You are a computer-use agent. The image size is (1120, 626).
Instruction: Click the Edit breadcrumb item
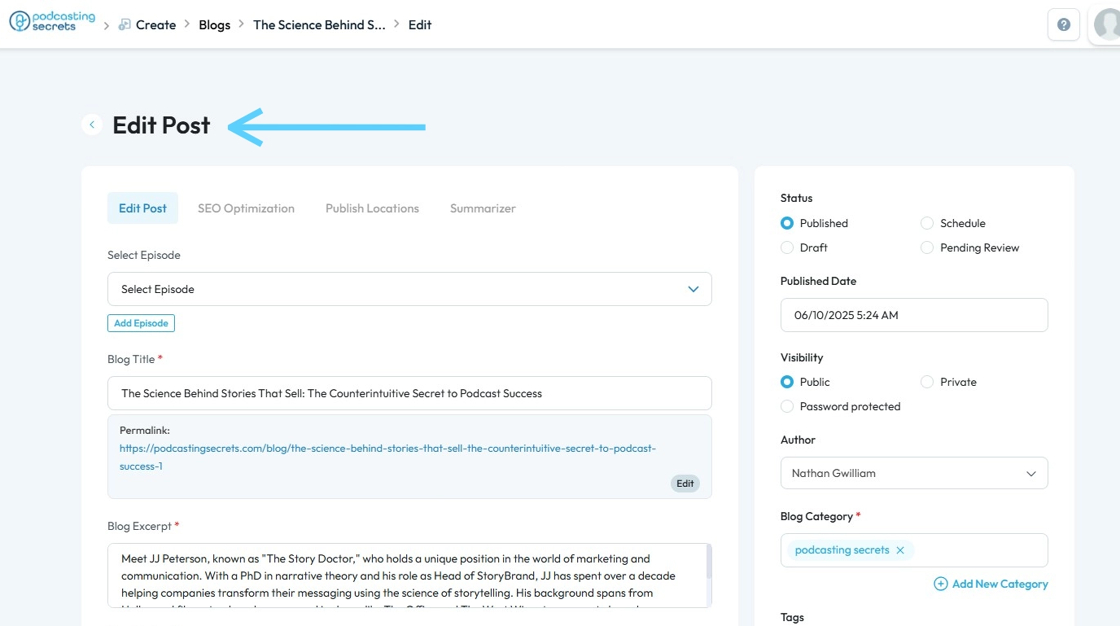(420, 24)
